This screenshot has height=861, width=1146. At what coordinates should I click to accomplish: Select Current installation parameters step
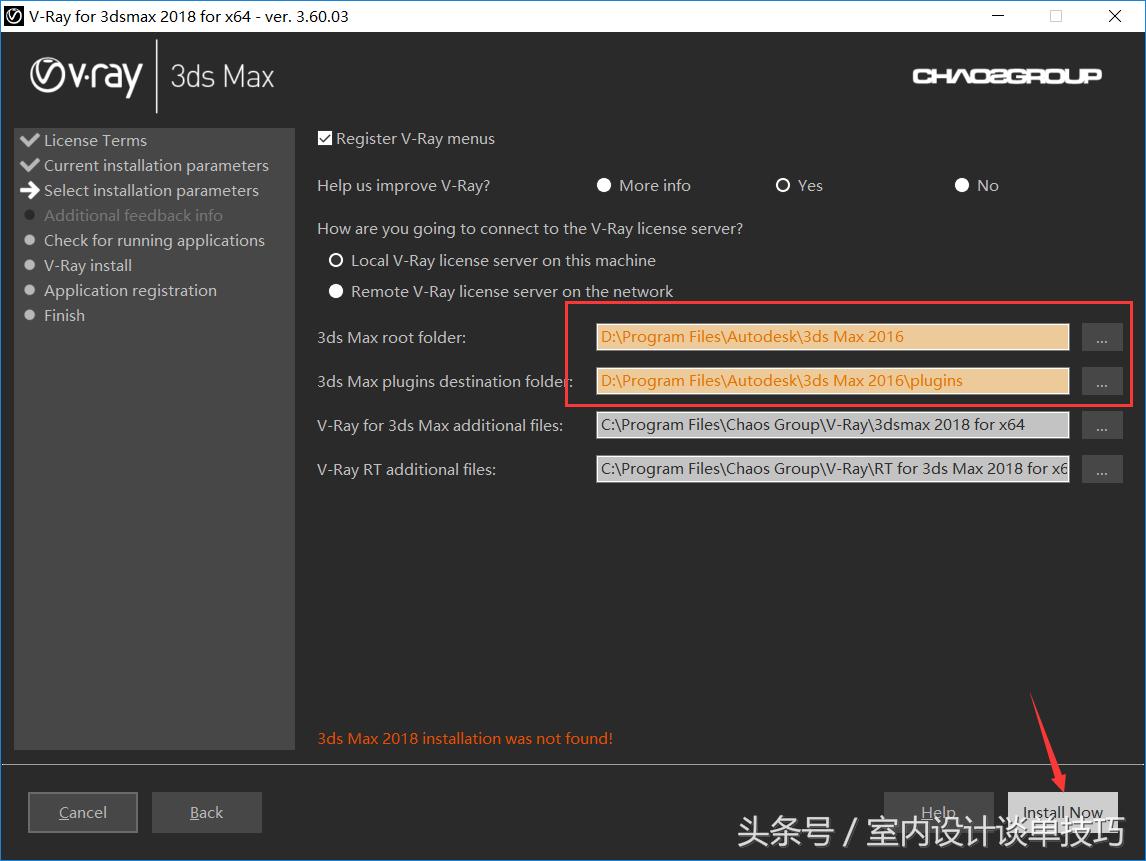coord(156,166)
